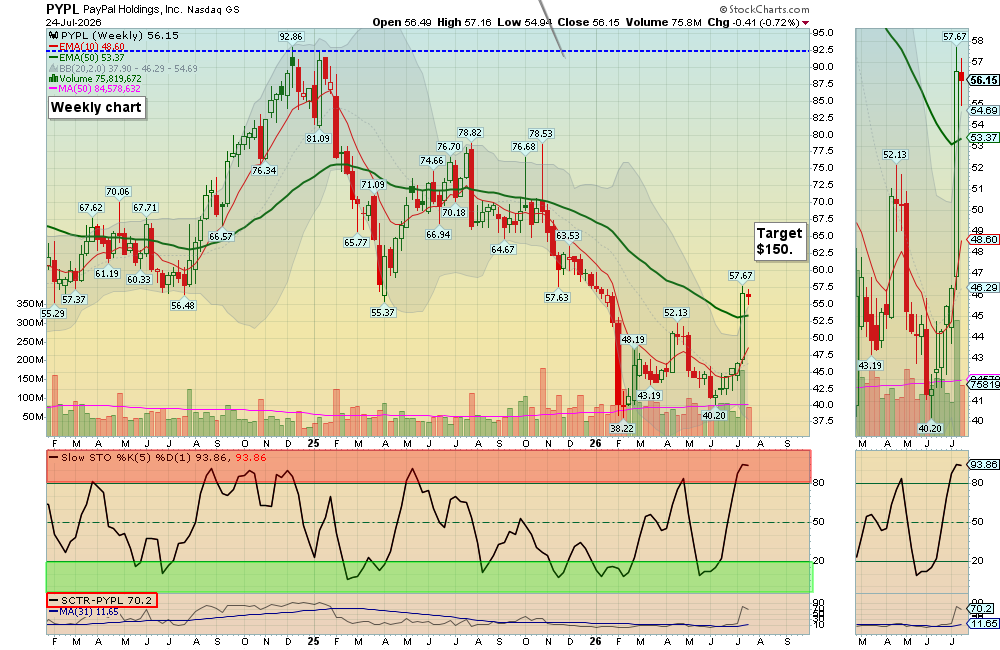This screenshot has height=650, width=1000.
Task: Click the 56.48 price label
Action: point(183,306)
